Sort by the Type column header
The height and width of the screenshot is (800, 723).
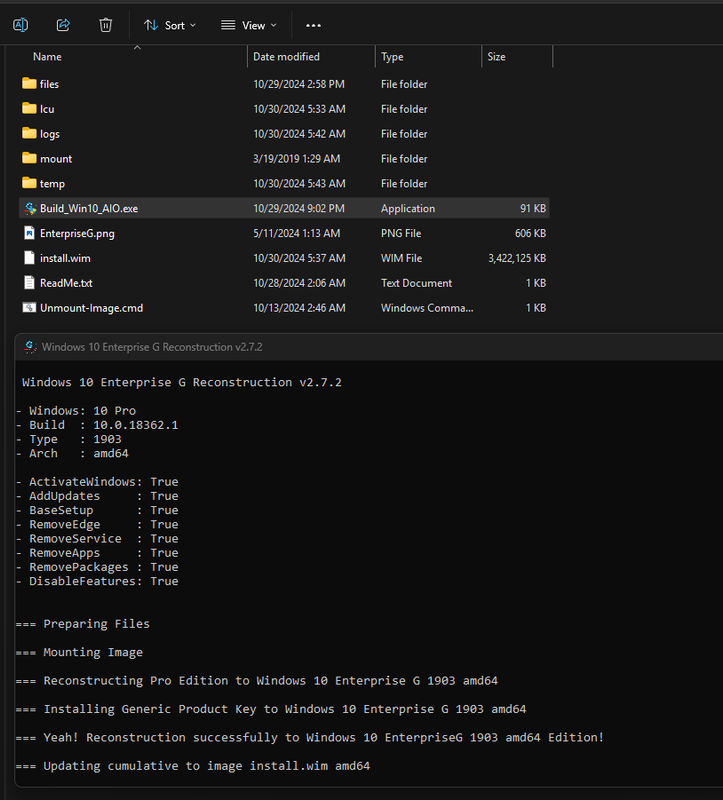(392, 57)
